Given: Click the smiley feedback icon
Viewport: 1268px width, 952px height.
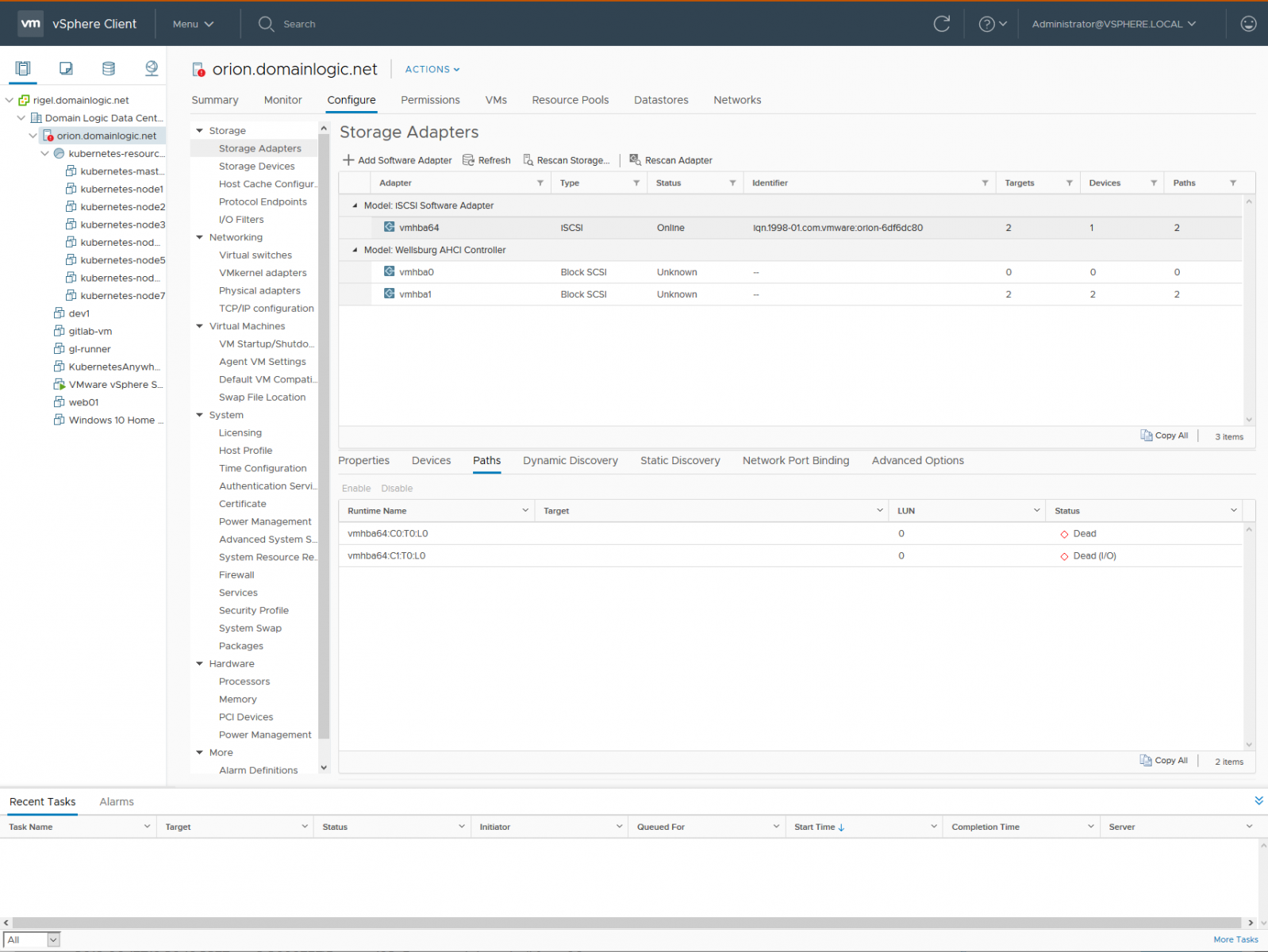Looking at the screenshot, I should [1248, 24].
